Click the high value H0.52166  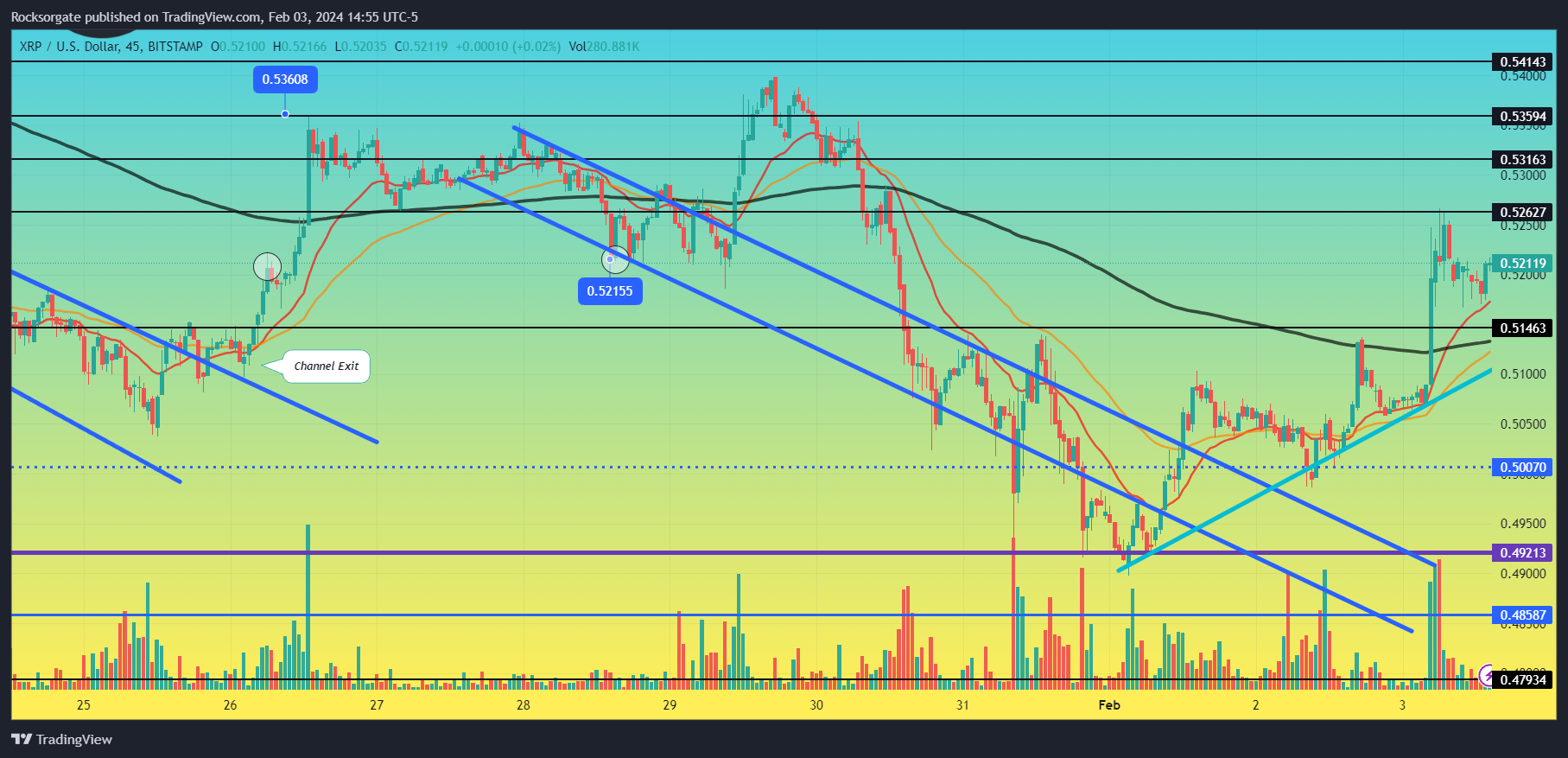pos(300,47)
